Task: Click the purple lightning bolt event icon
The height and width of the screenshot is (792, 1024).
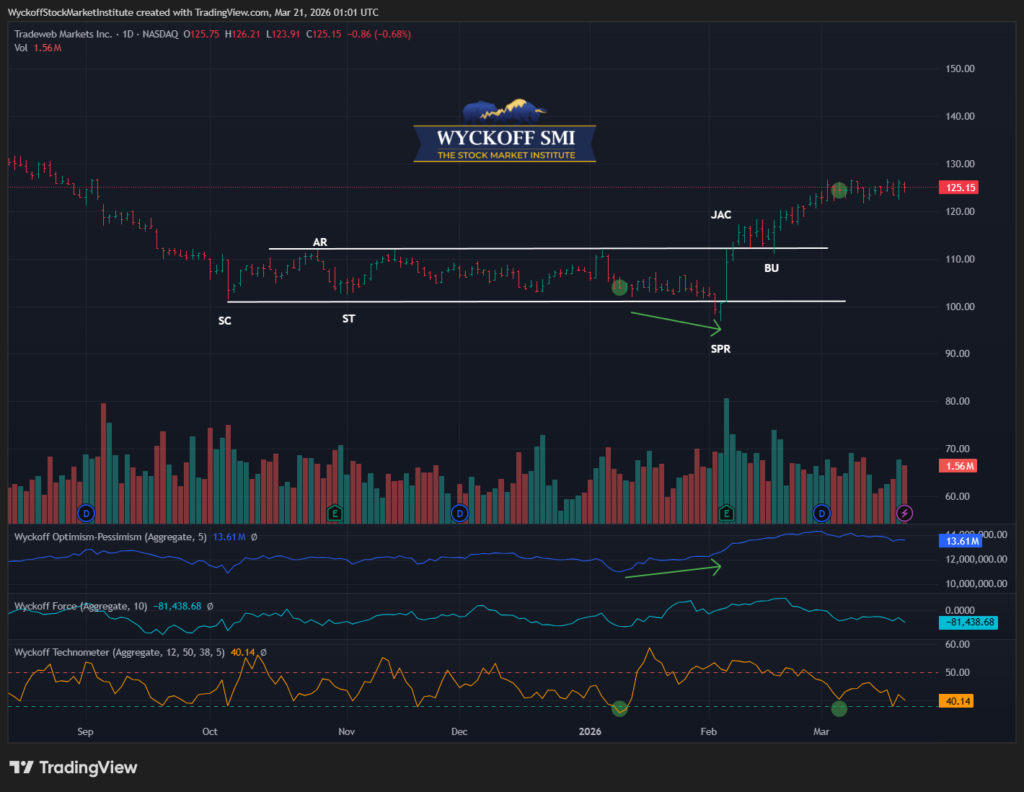Action: [905, 513]
